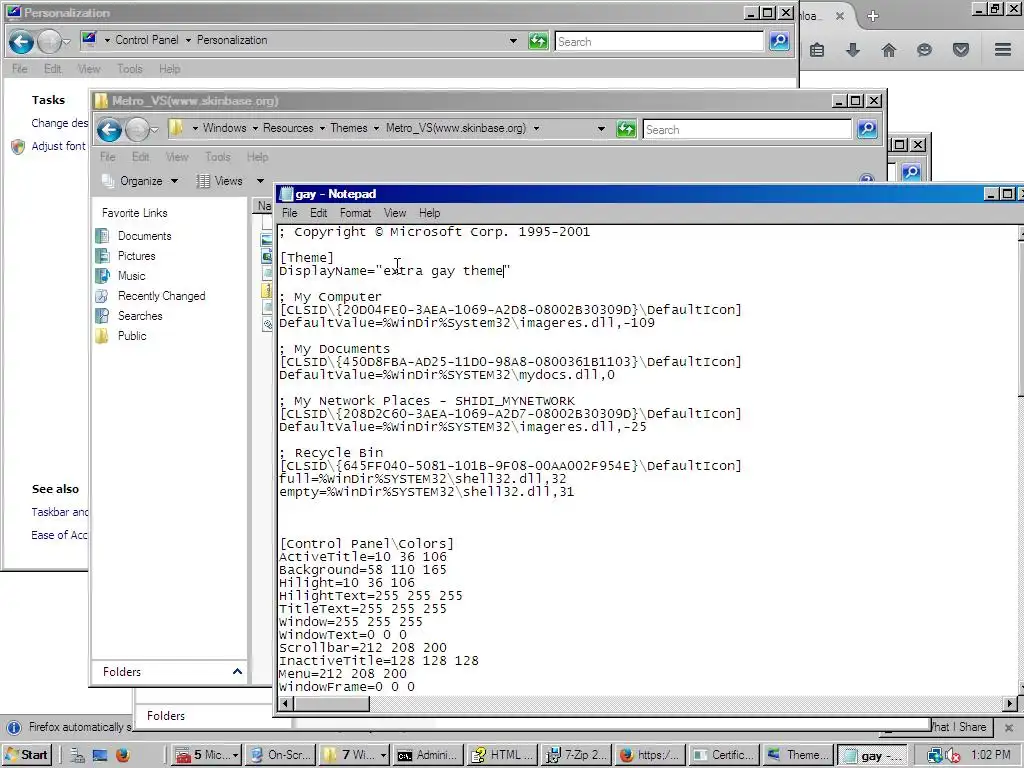Screen dimensions: 1024x768
Task: Refresh the Personalization window address bar
Action: pos(538,41)
